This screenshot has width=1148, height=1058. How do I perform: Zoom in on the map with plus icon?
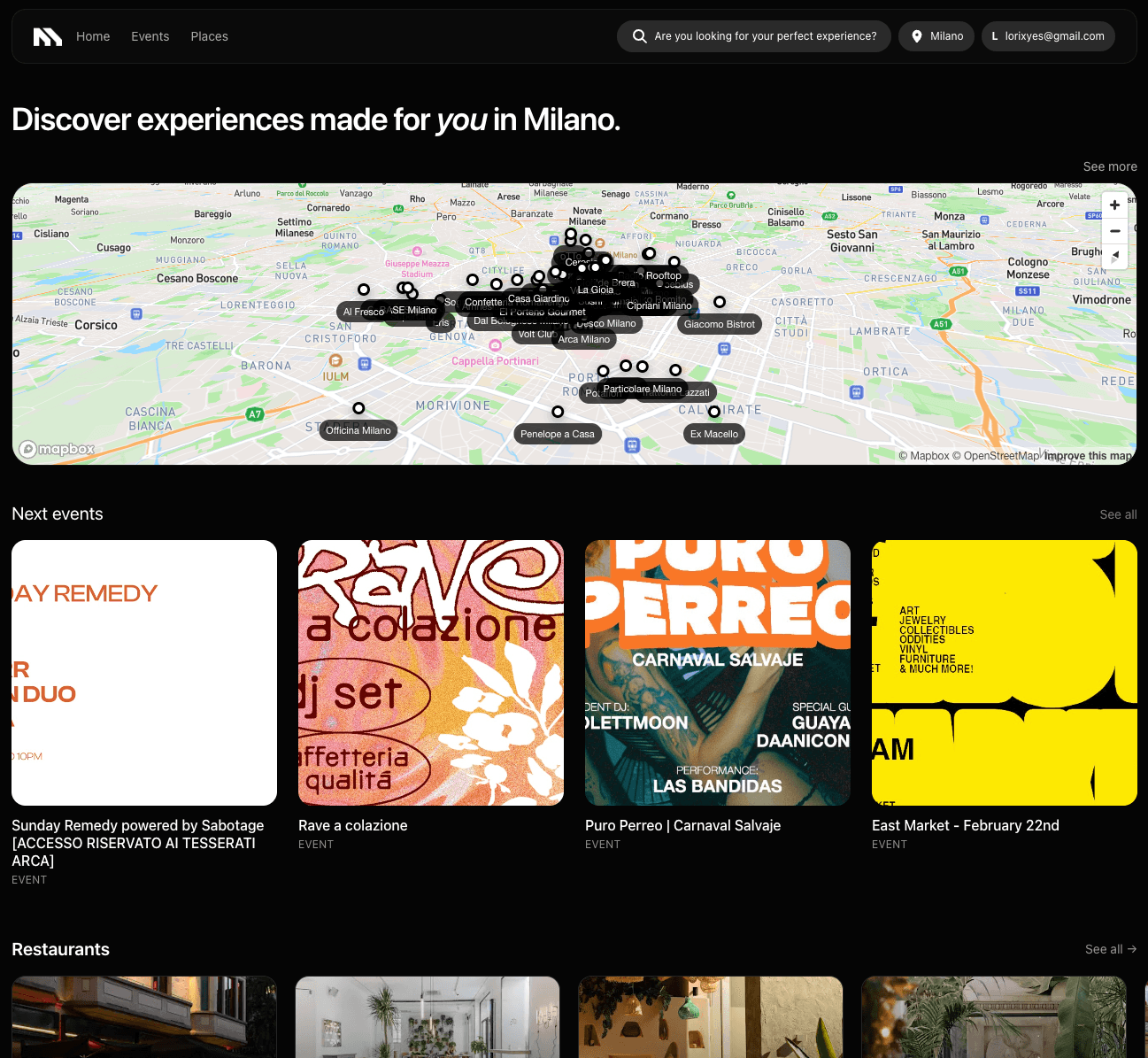point(1114,205)
